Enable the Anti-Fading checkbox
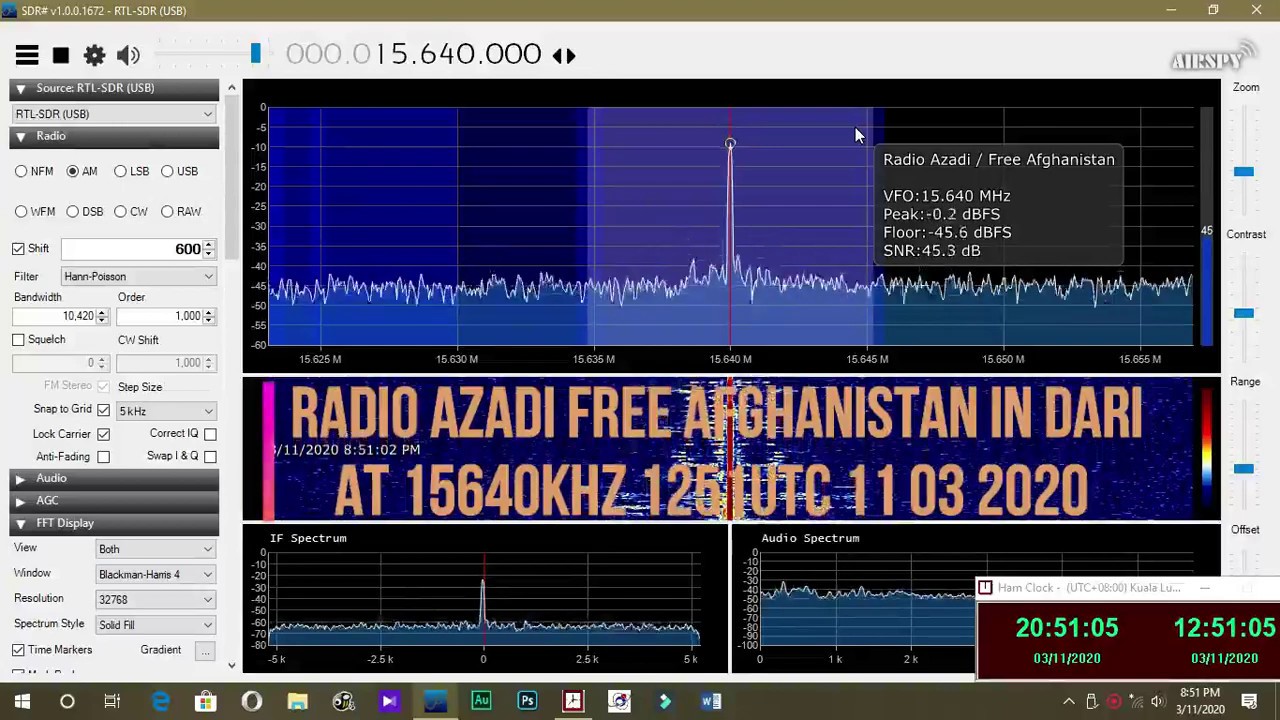1280x720 pixels. tap(103, 457)
